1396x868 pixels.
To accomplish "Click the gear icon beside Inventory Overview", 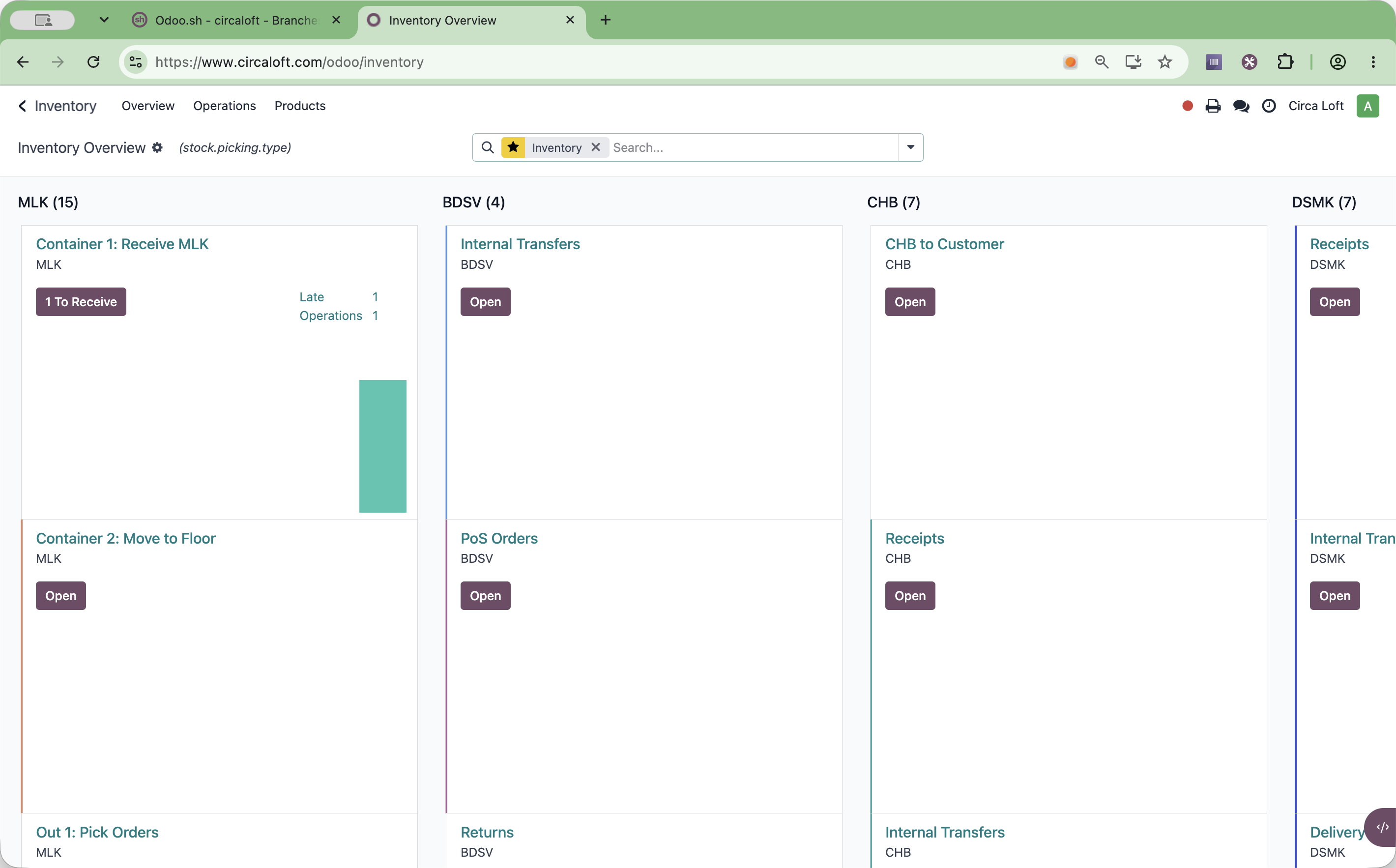I will click(x=157, y=147).
